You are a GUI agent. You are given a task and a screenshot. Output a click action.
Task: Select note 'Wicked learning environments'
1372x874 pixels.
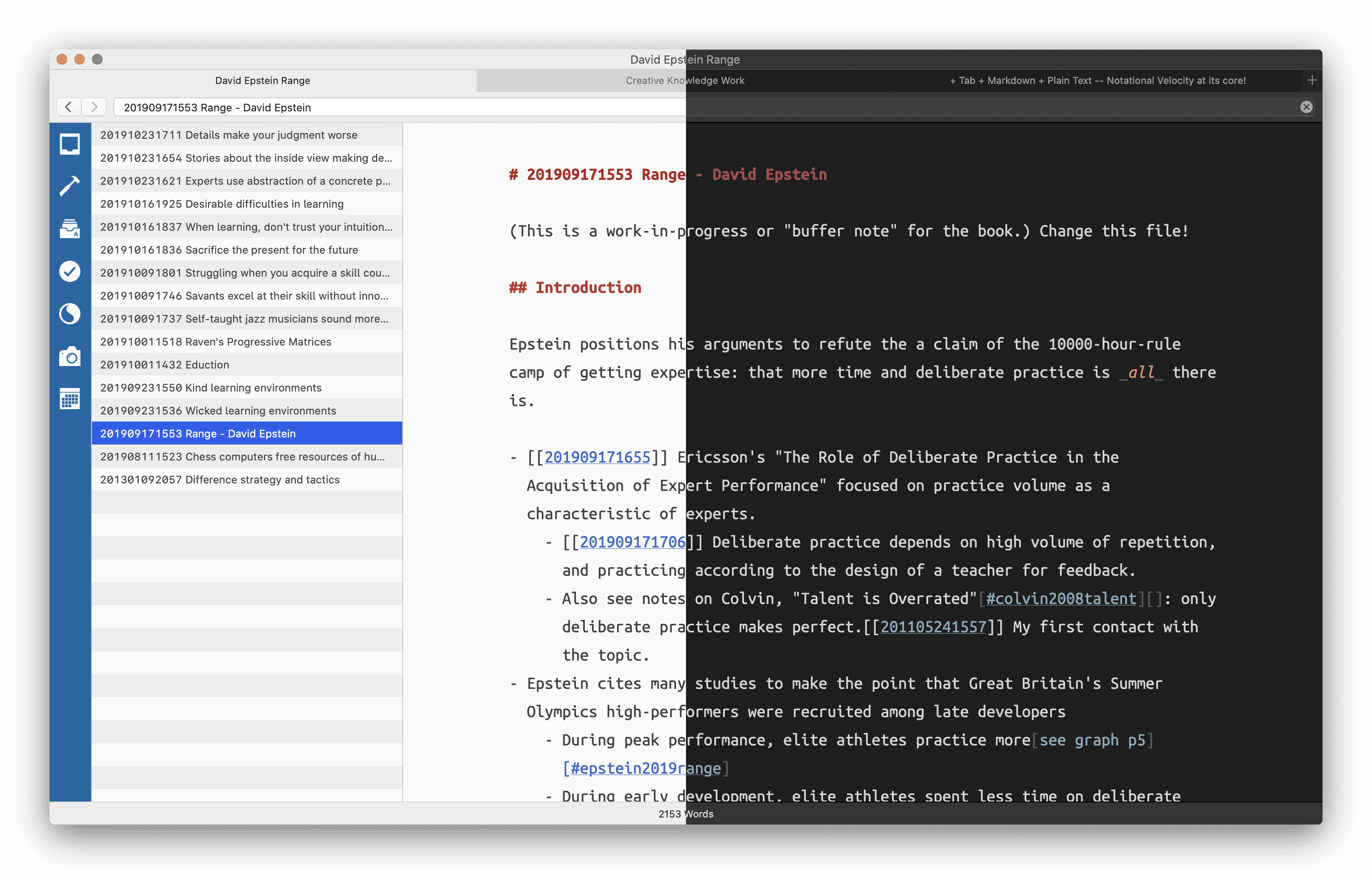247,410
